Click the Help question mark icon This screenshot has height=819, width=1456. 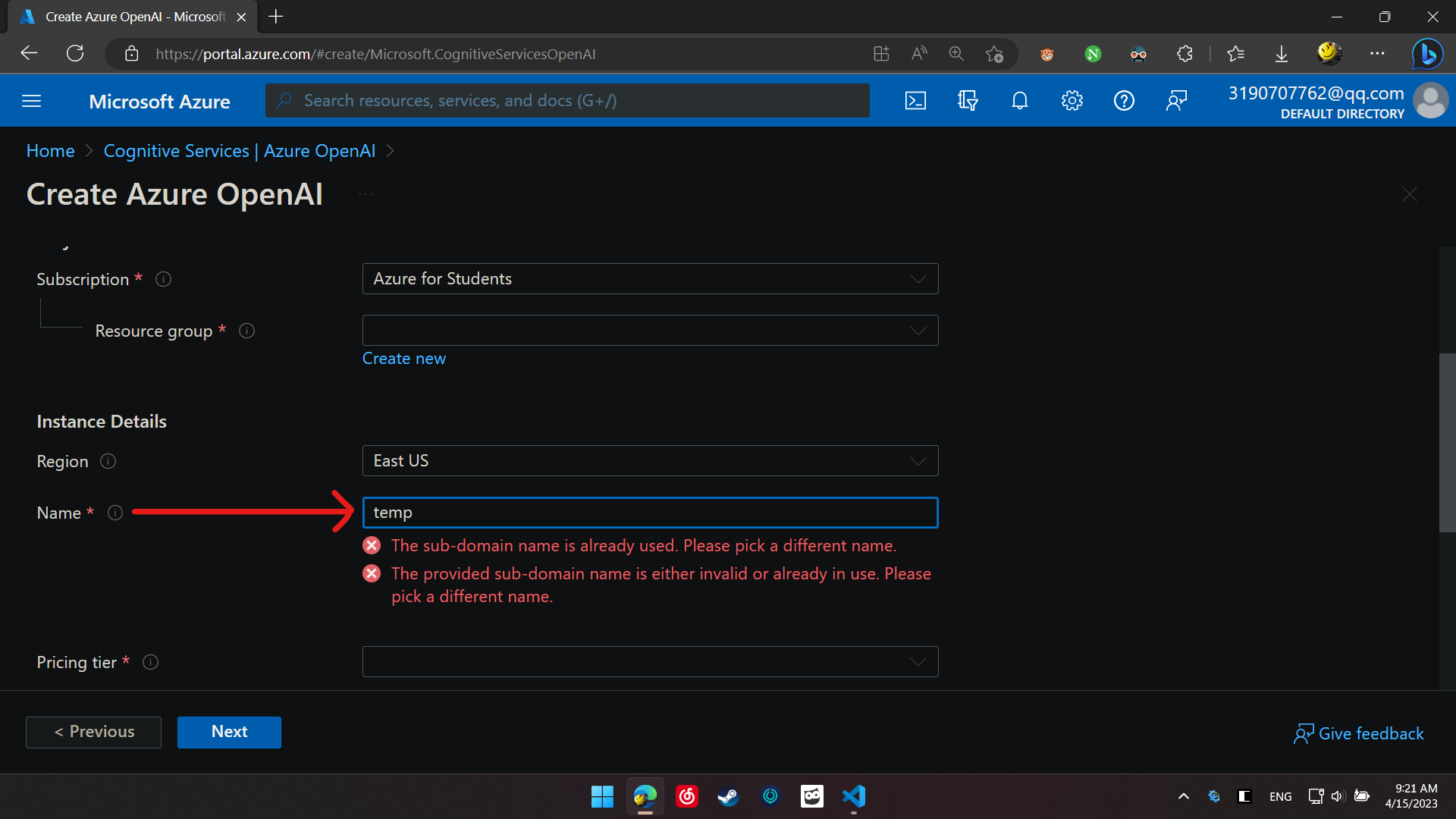[x=1124, y=101]
